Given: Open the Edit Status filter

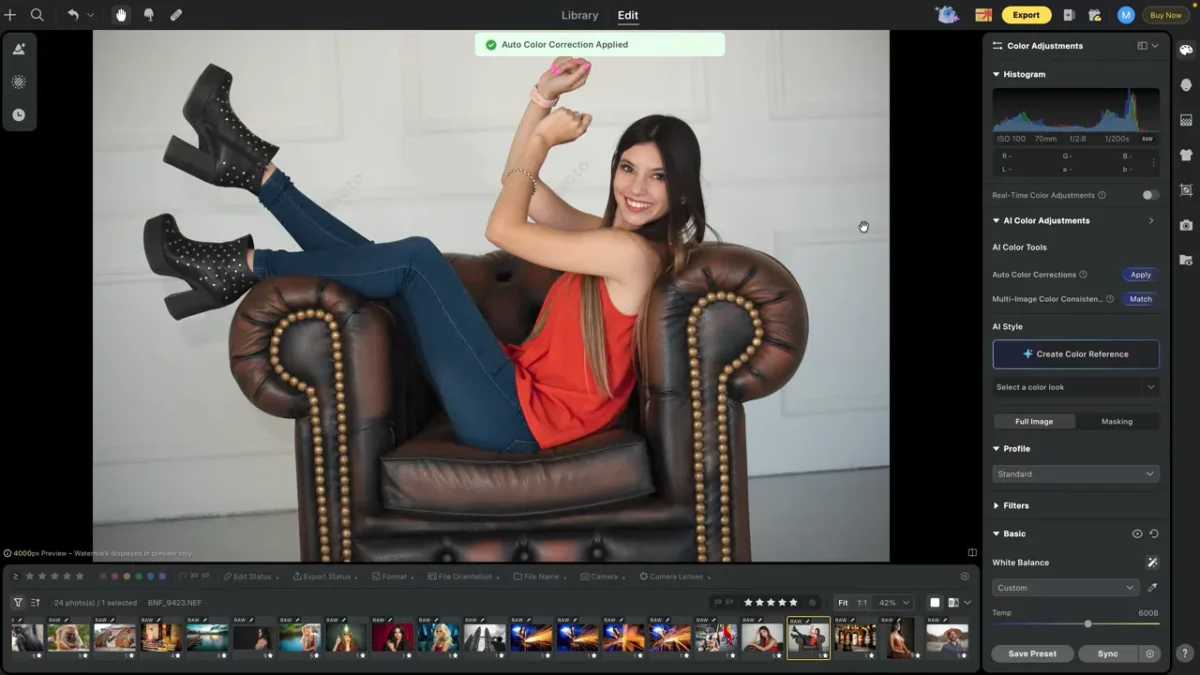Looking at the screenshot, I should pyautogui.click(x=249, y=576).
